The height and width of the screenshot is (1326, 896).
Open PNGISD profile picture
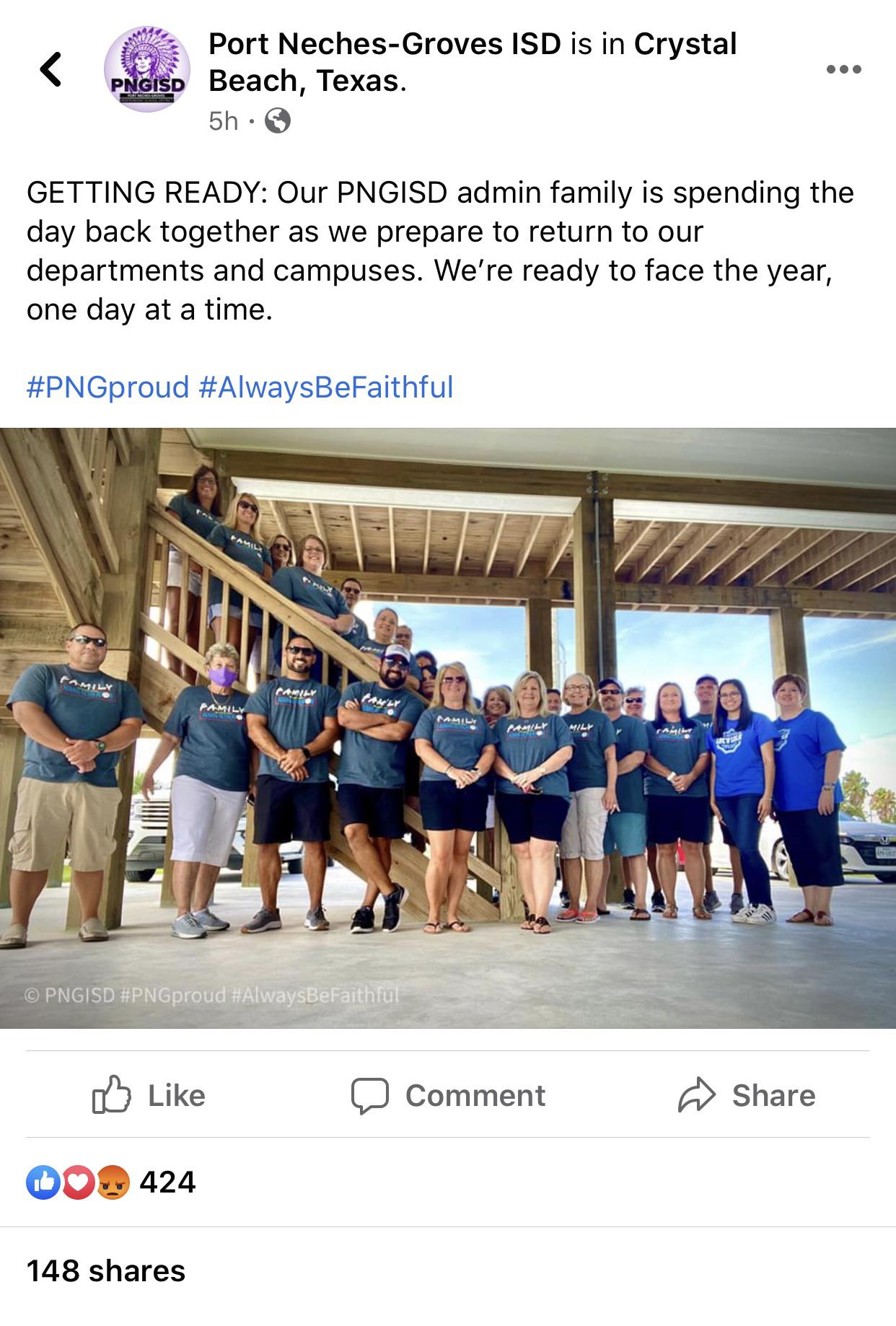coord(147,70)
